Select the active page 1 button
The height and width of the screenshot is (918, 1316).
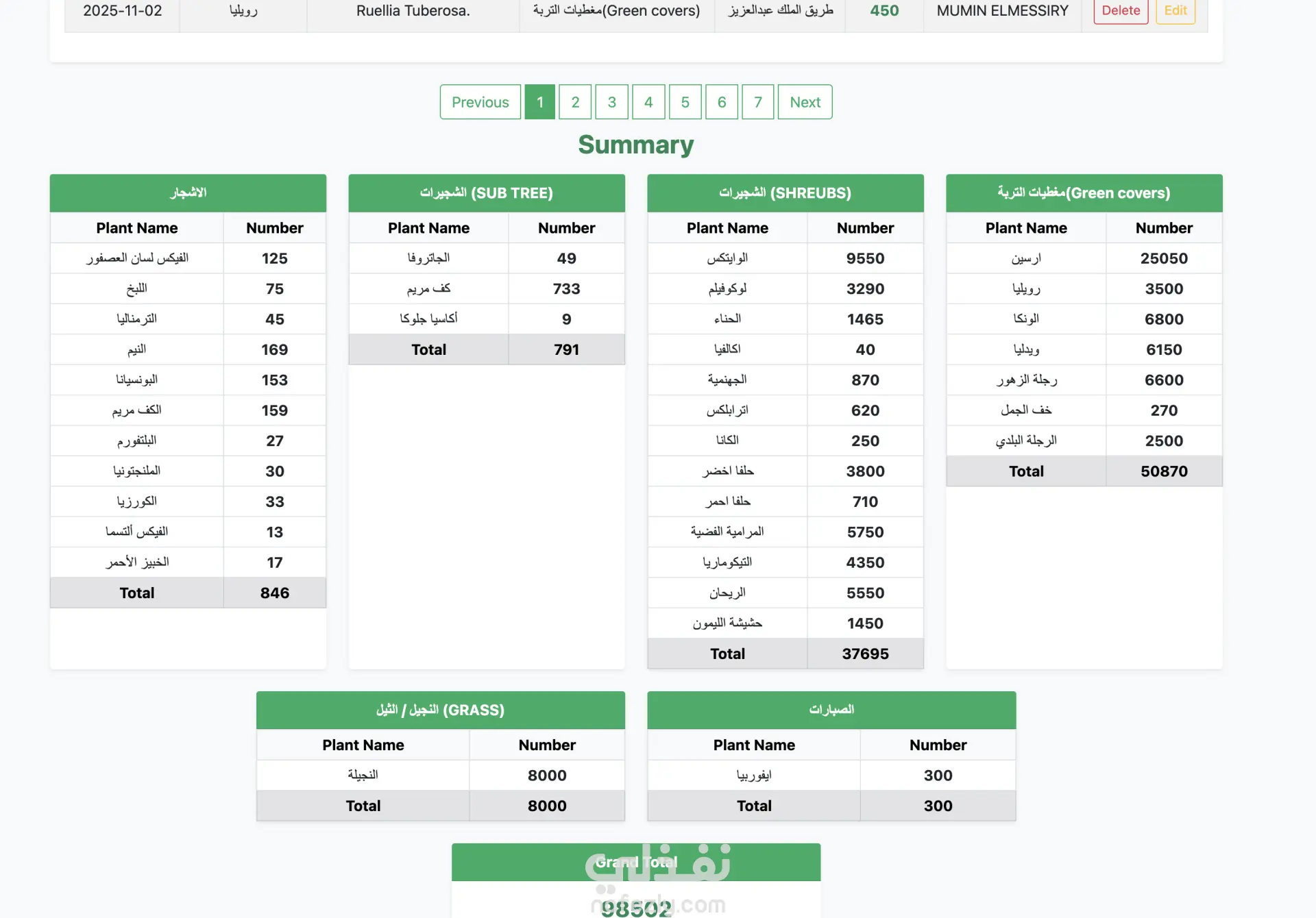[540, 102]
